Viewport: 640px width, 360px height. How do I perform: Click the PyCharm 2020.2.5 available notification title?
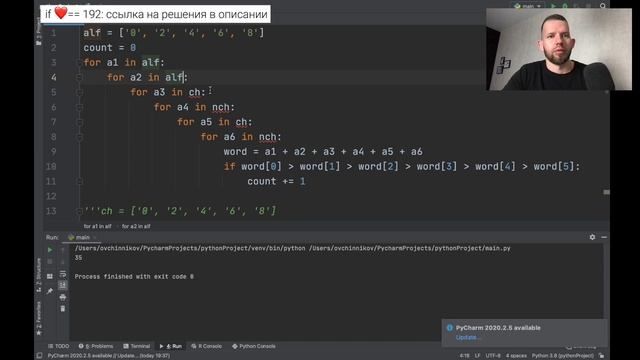click(x=498, y=328)
